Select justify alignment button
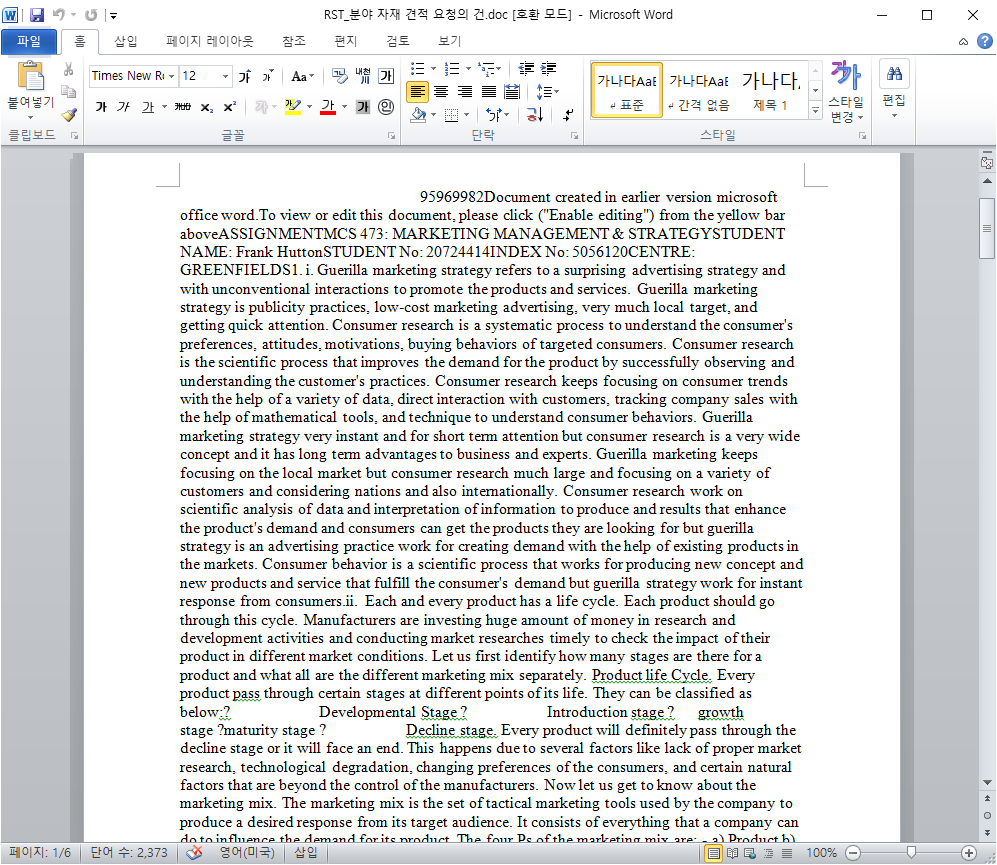Viewport: 997px width, 865px height. click(x=488, y=92)
